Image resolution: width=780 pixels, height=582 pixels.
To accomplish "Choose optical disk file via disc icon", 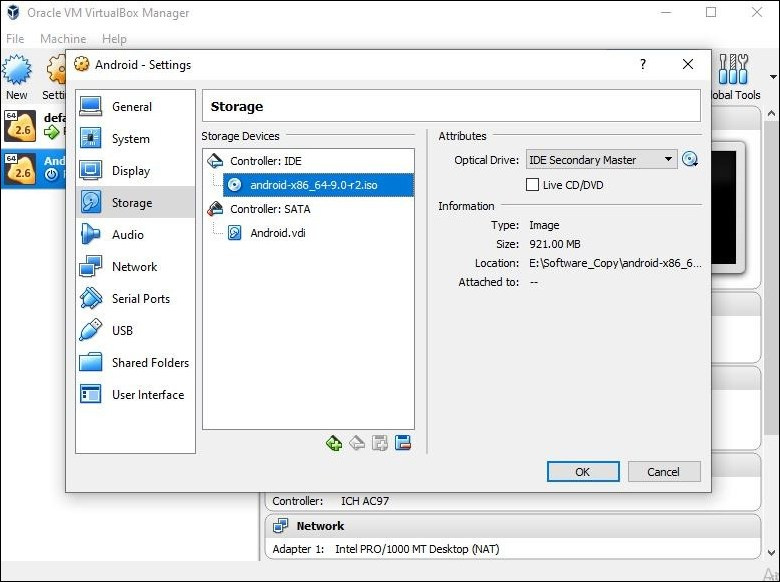I will tap(689, 159).
